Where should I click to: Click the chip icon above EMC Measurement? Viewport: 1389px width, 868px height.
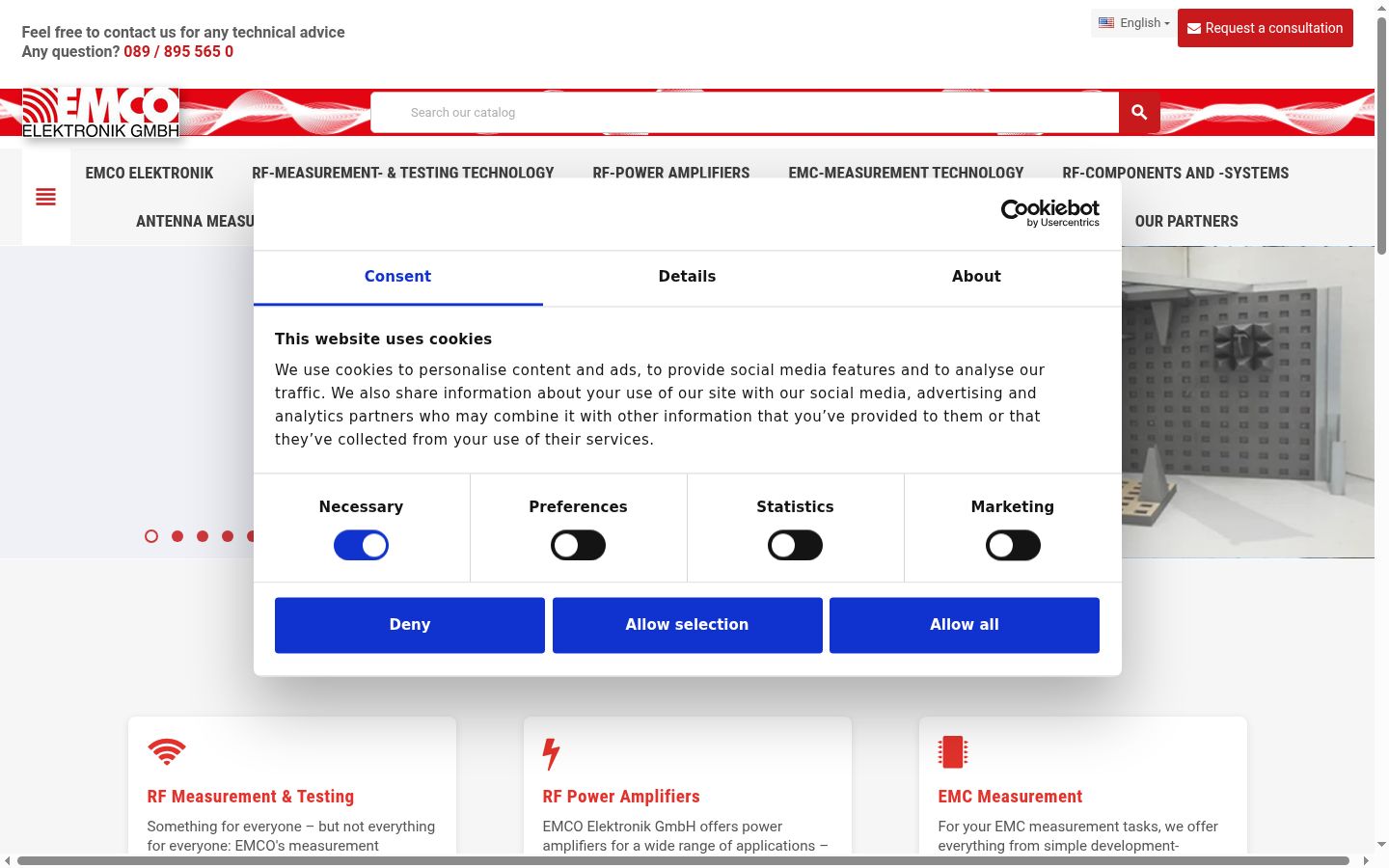[x=952, y=752]
